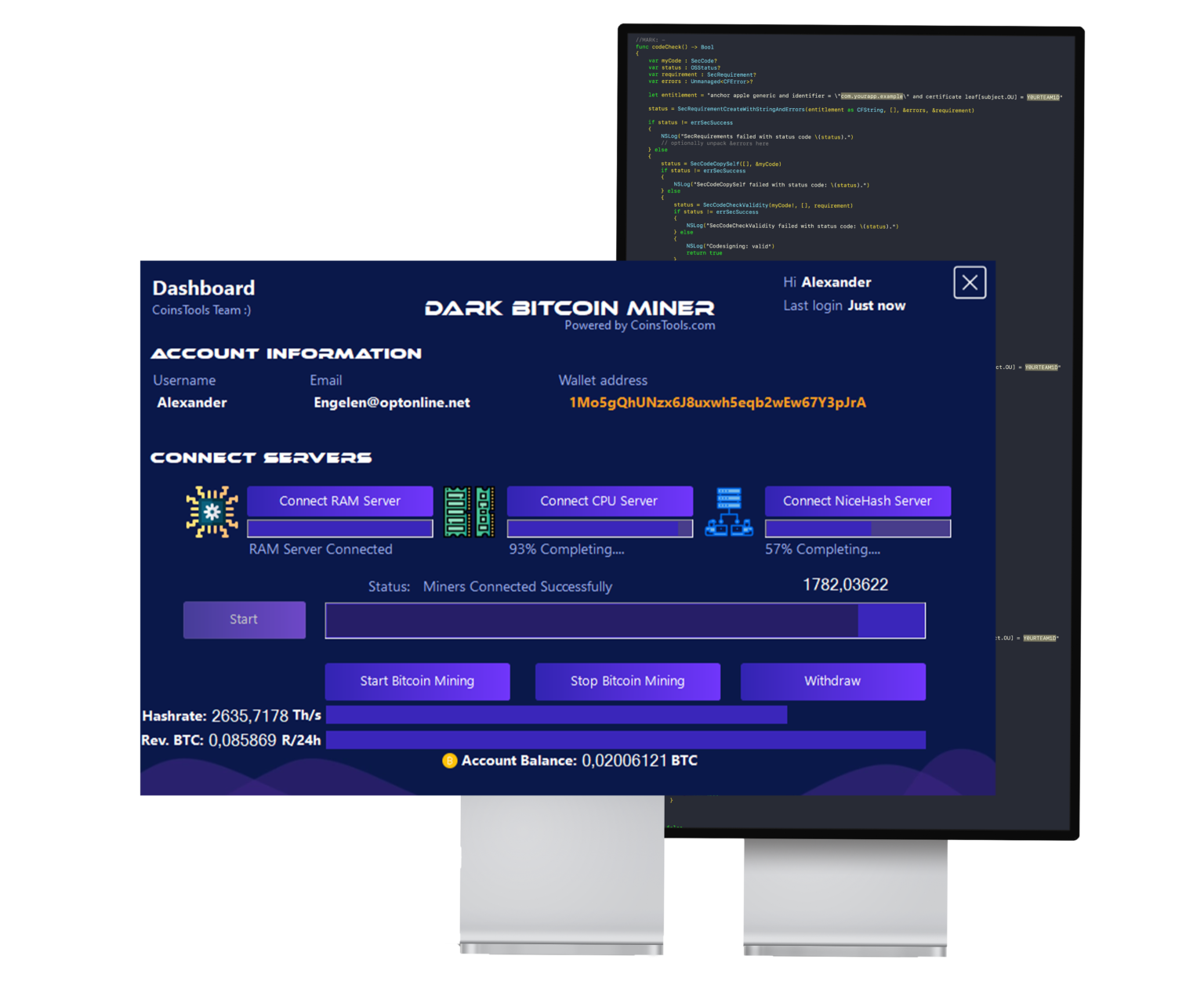Click the counter value 1782,03622

point(845,585)
